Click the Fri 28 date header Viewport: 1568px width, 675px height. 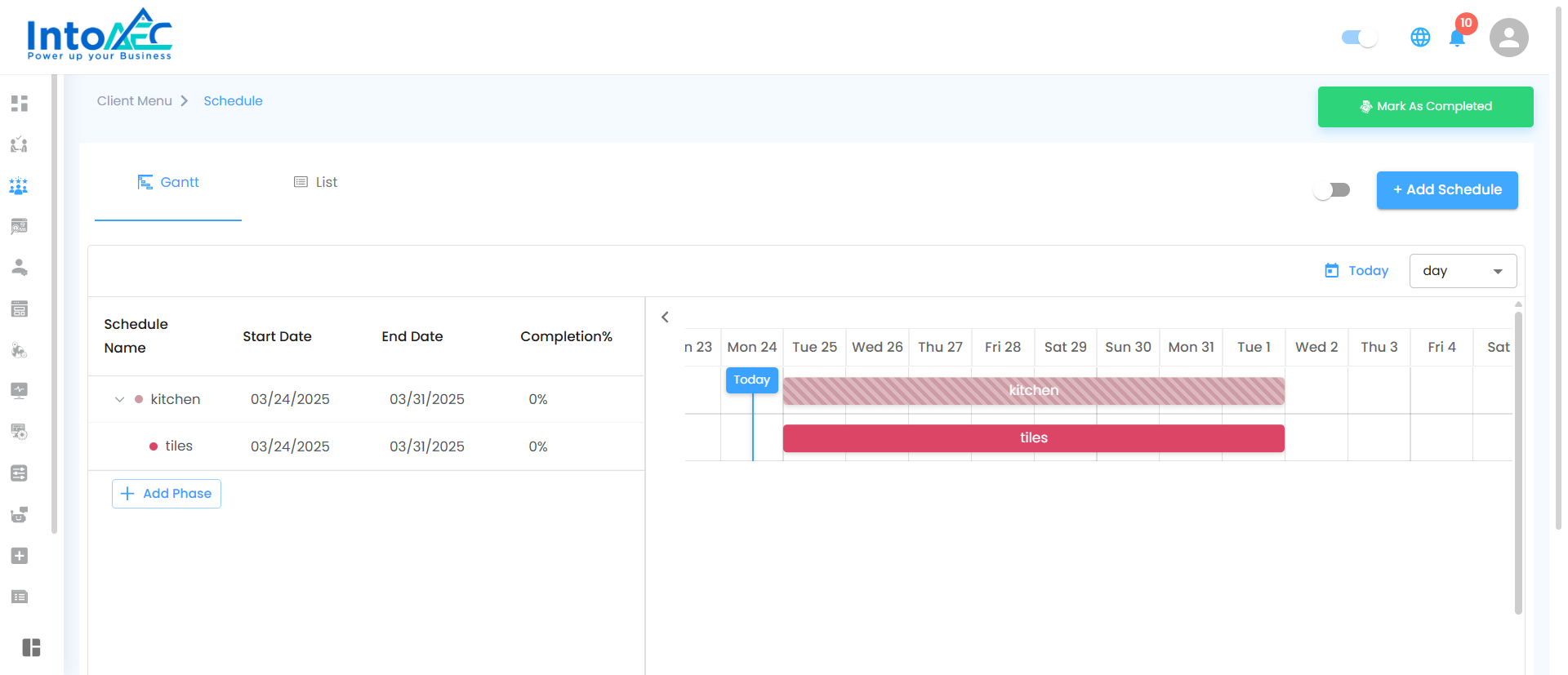(x=1003, y=347)
